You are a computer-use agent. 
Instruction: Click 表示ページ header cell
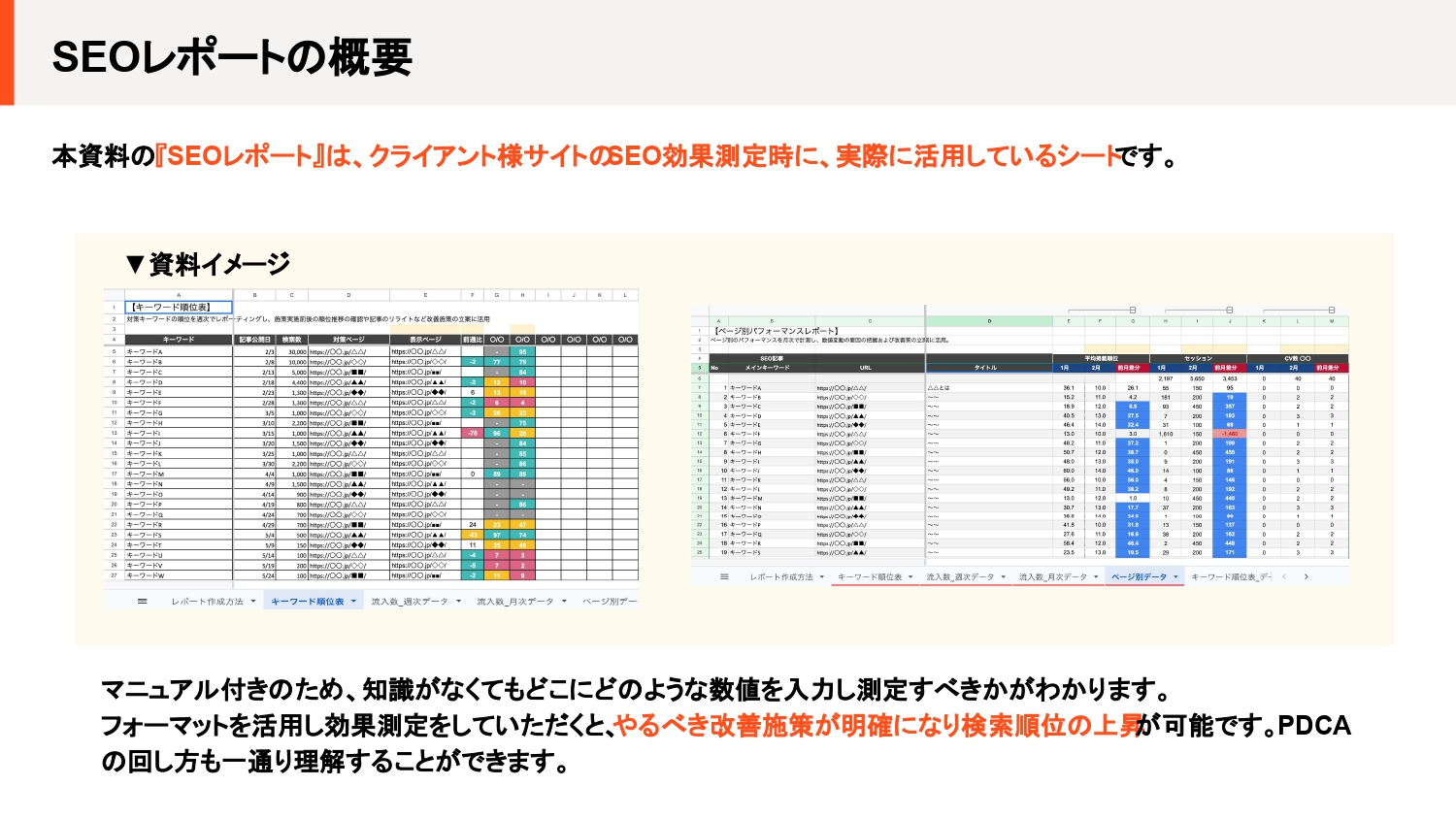(425, 340)
